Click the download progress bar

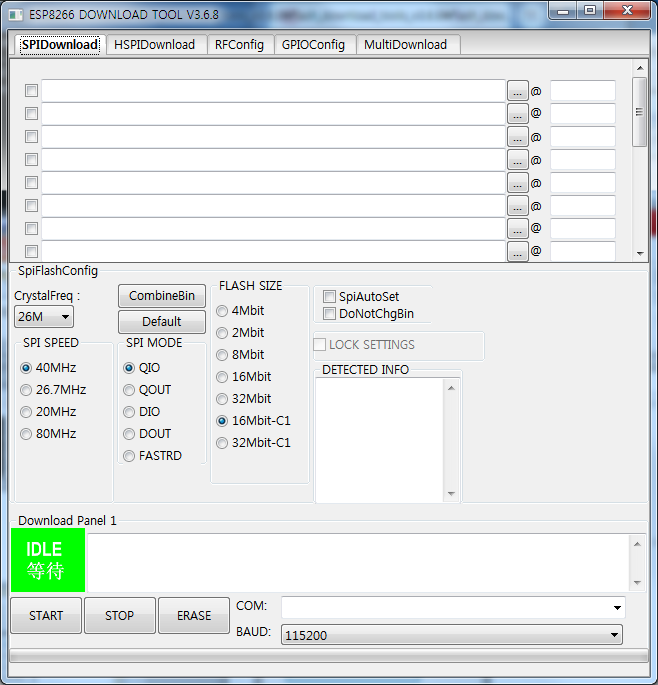pos(329,655)
